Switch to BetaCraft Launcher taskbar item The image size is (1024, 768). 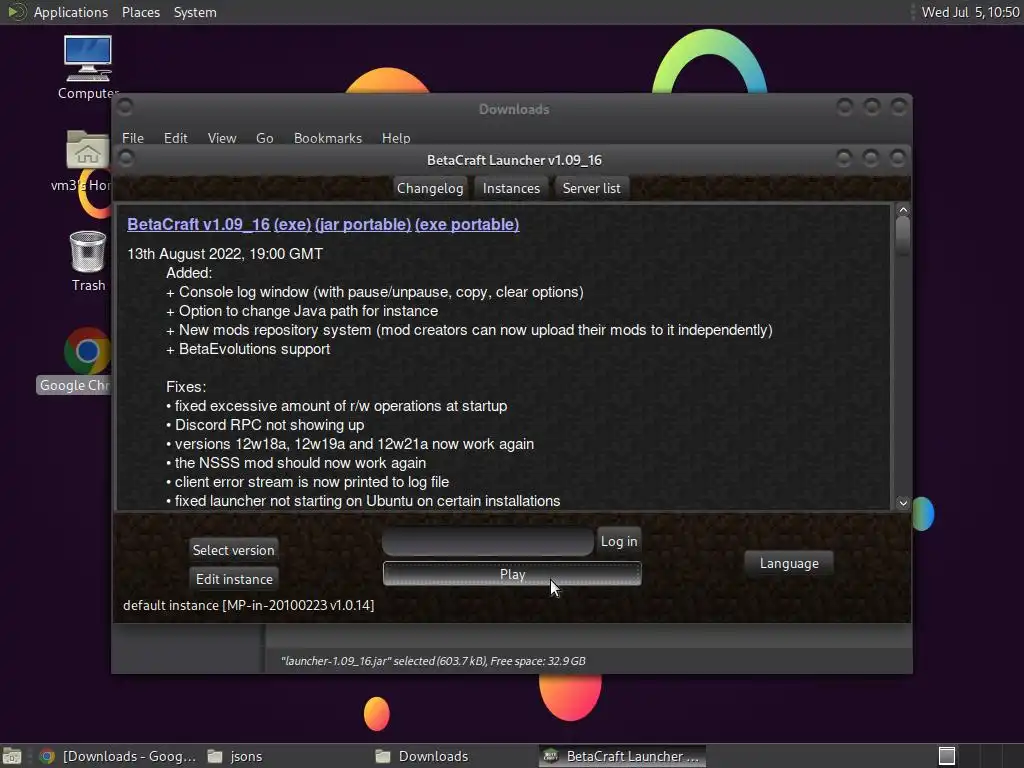pos(622,756)
